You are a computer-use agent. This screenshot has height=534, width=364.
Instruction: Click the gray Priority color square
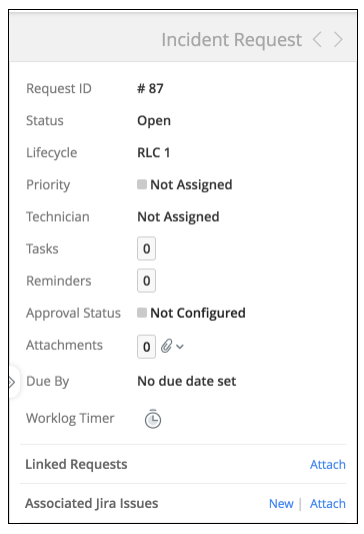click(x=142, y=184)
